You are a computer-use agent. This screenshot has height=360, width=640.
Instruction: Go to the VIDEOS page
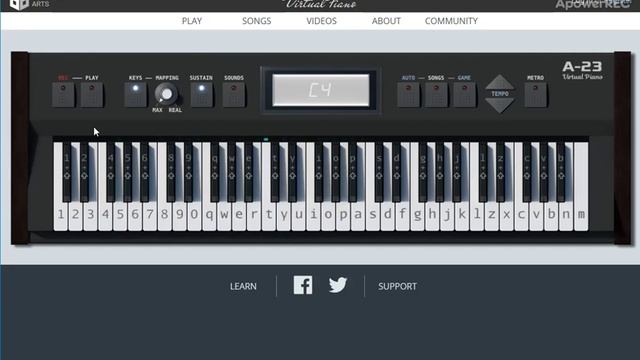[321, 21]
